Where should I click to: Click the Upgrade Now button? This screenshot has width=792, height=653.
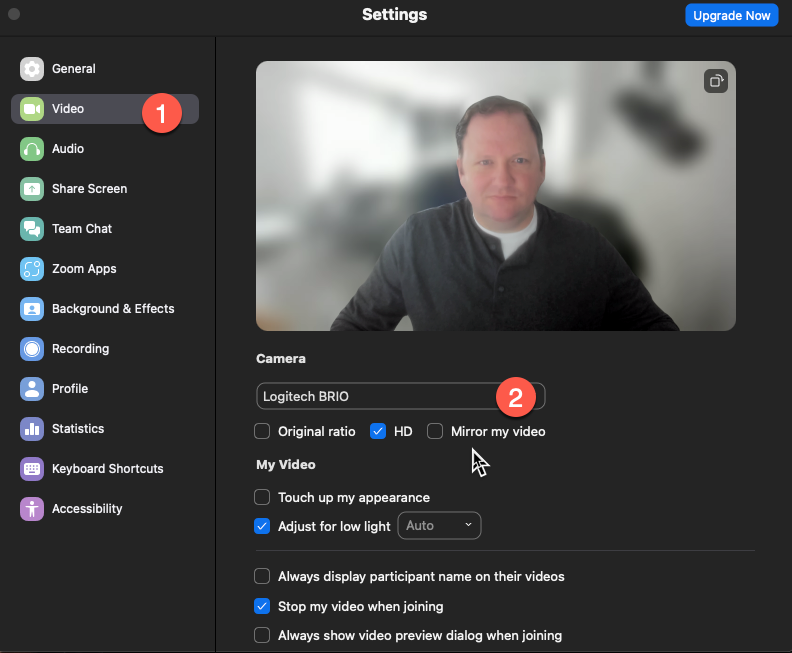(x=731, y=16)
